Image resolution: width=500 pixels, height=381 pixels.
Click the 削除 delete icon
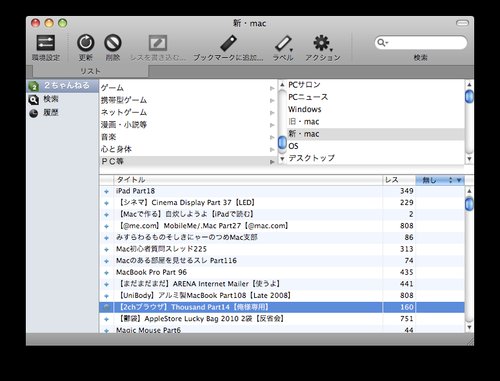[x=113, y=43]
